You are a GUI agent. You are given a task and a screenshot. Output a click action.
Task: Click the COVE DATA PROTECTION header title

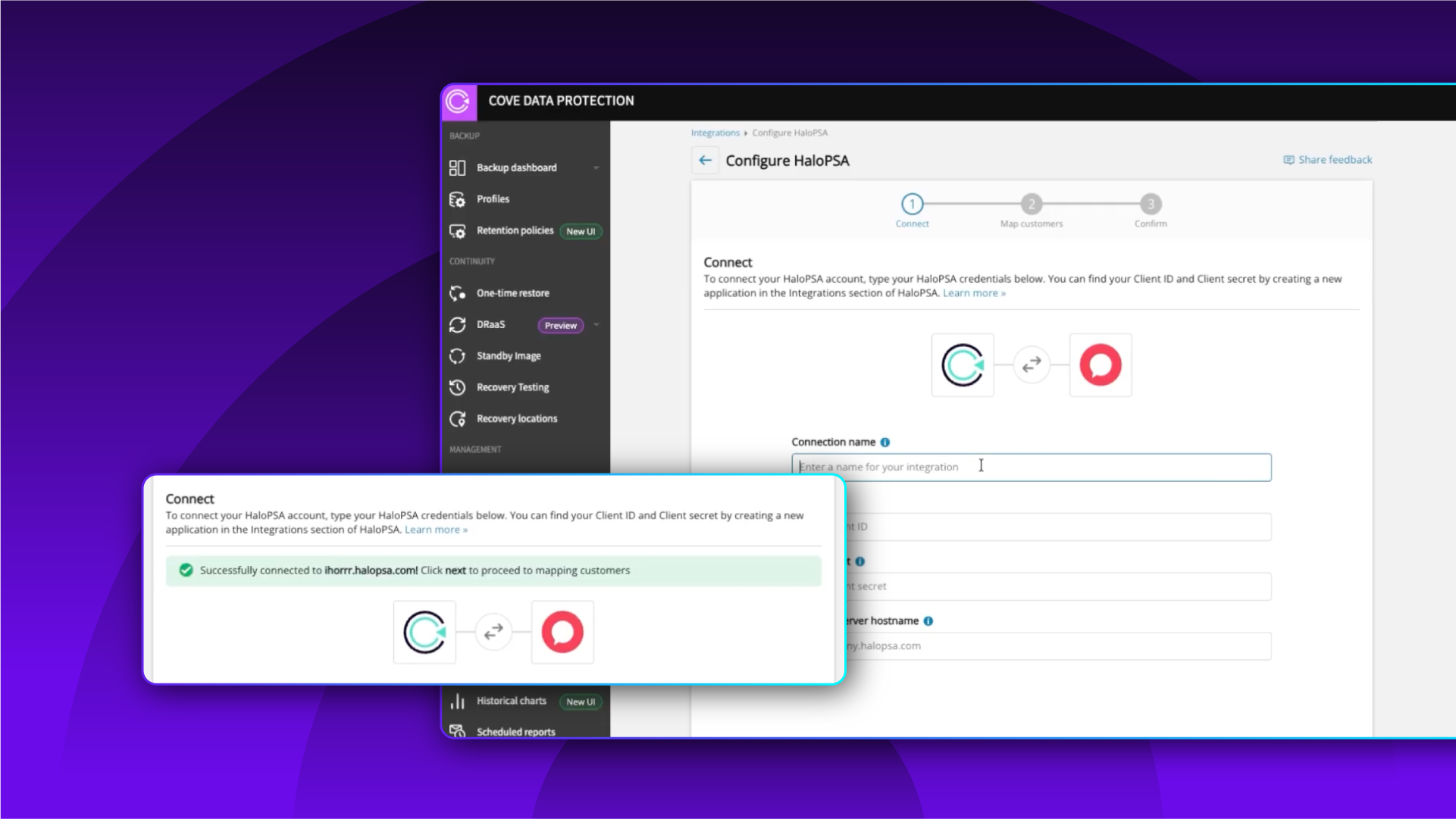561,101
